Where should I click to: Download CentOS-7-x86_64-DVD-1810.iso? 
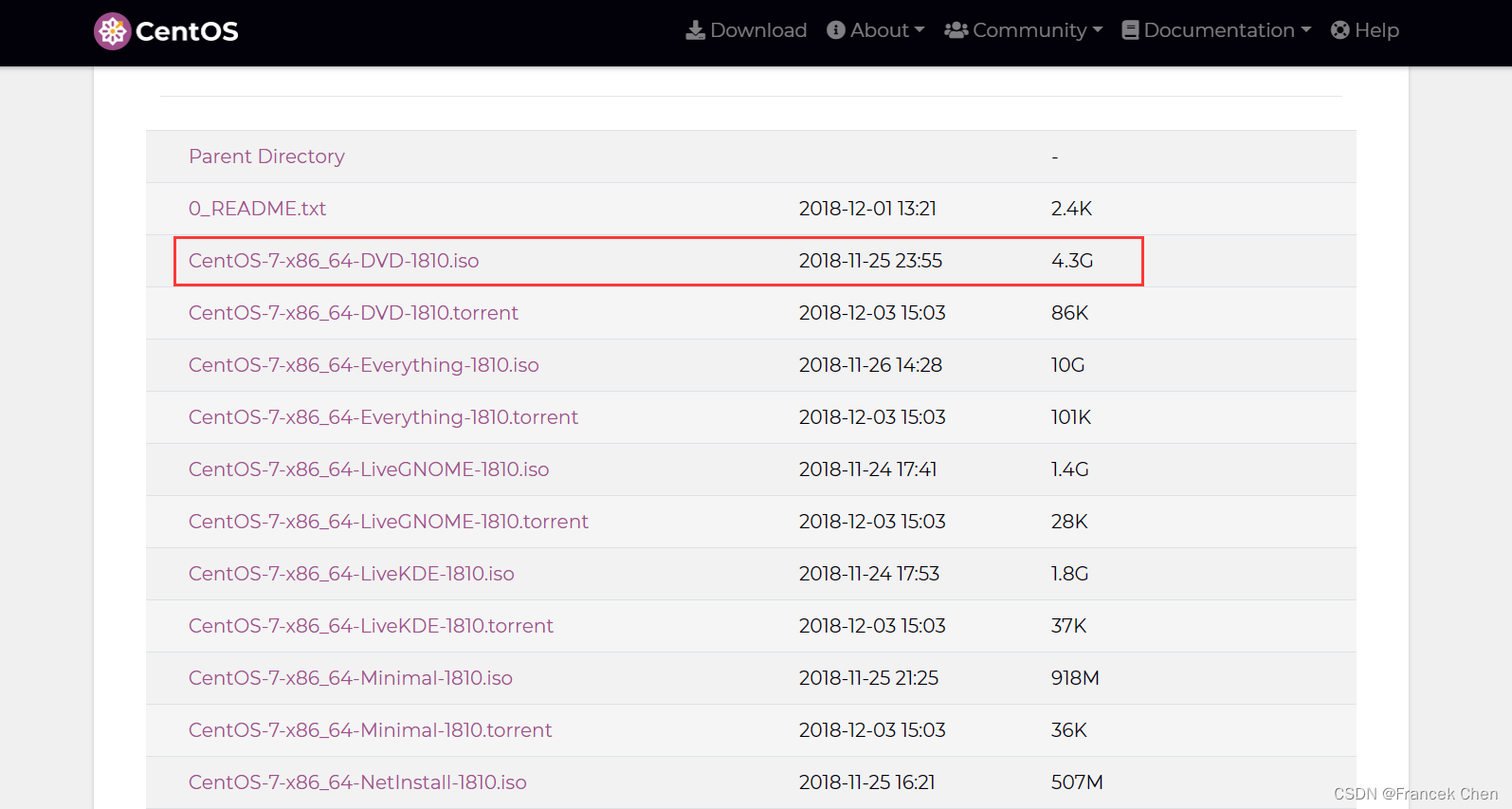[334, 261]
